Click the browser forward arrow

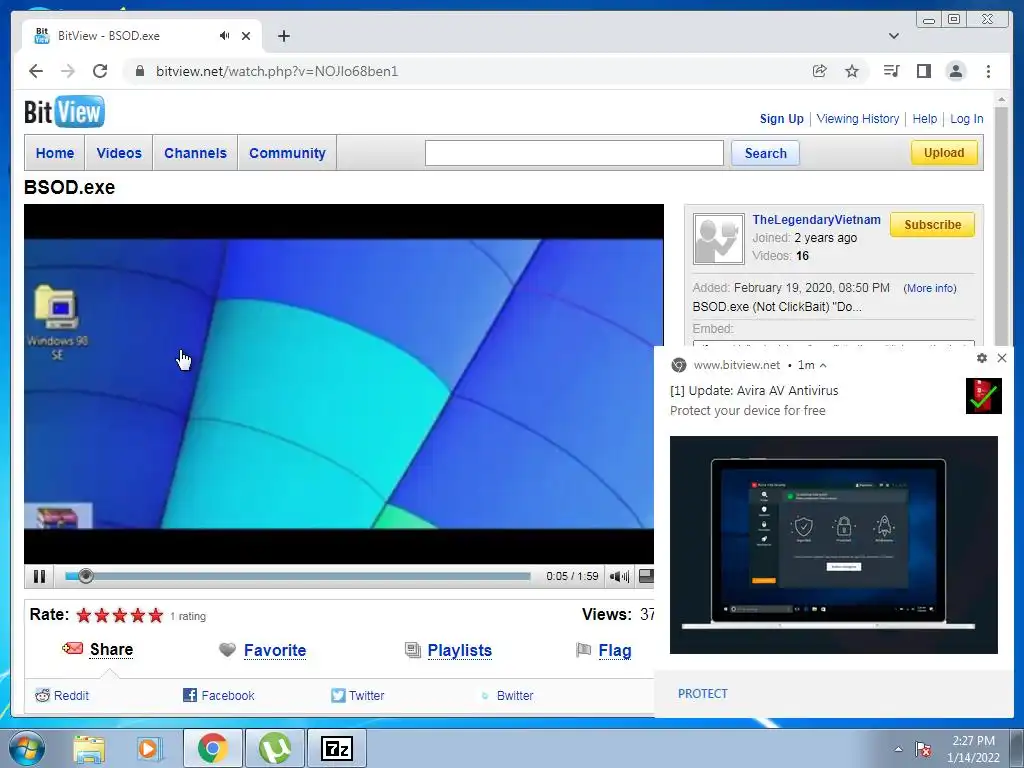coord(68,71)
